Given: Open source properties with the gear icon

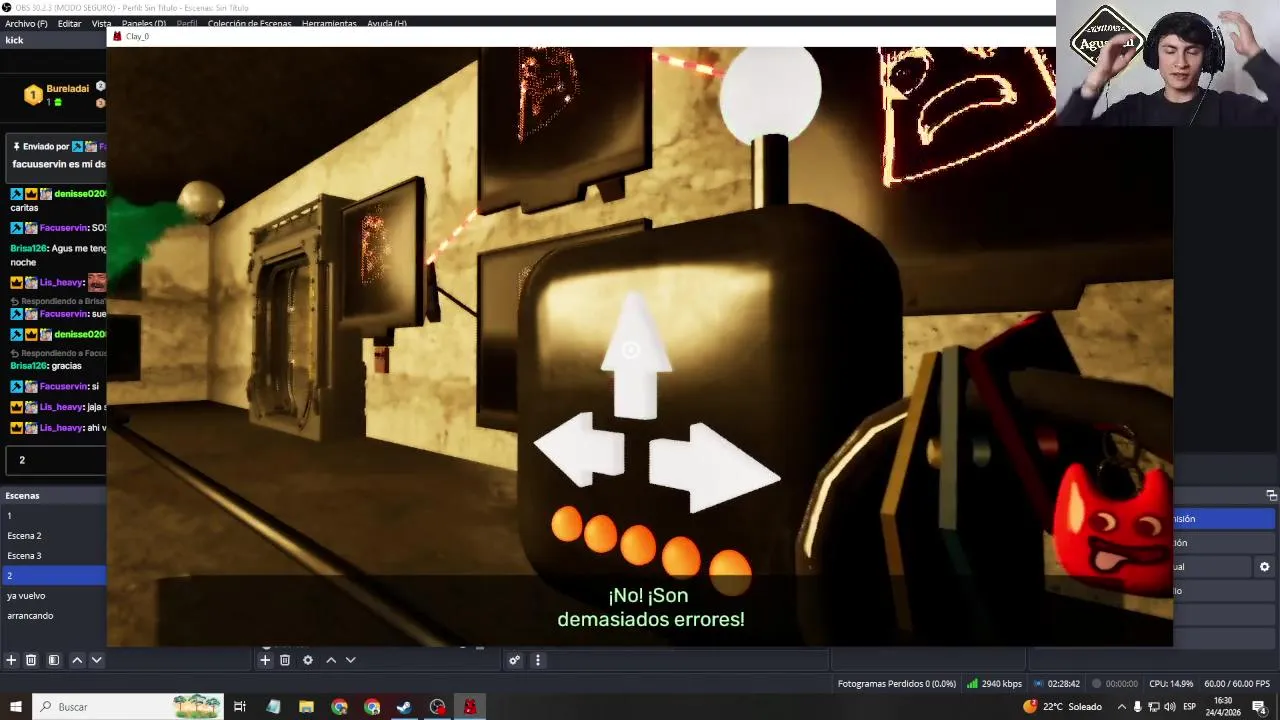Looking at the screenshot, I should click(308, 660).
